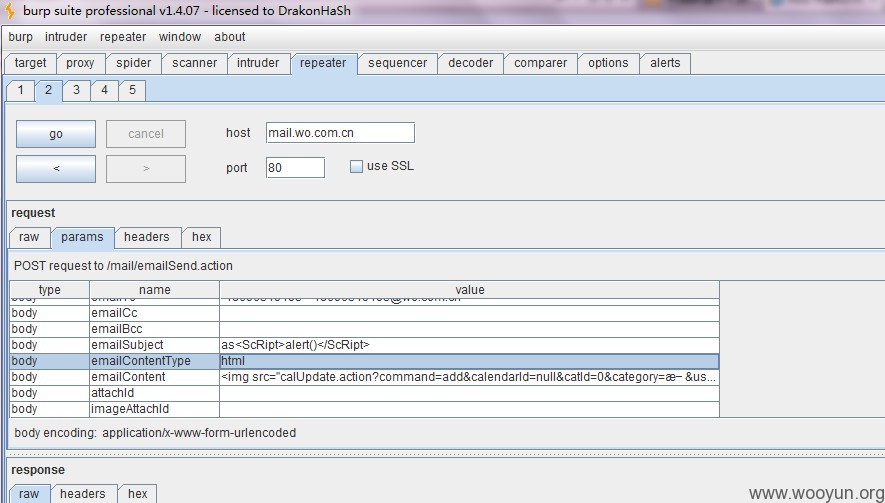The height and width of the screenshot is (503, 885).
Task: Select the emailContent parameter name cell
Action: (155, 377)
